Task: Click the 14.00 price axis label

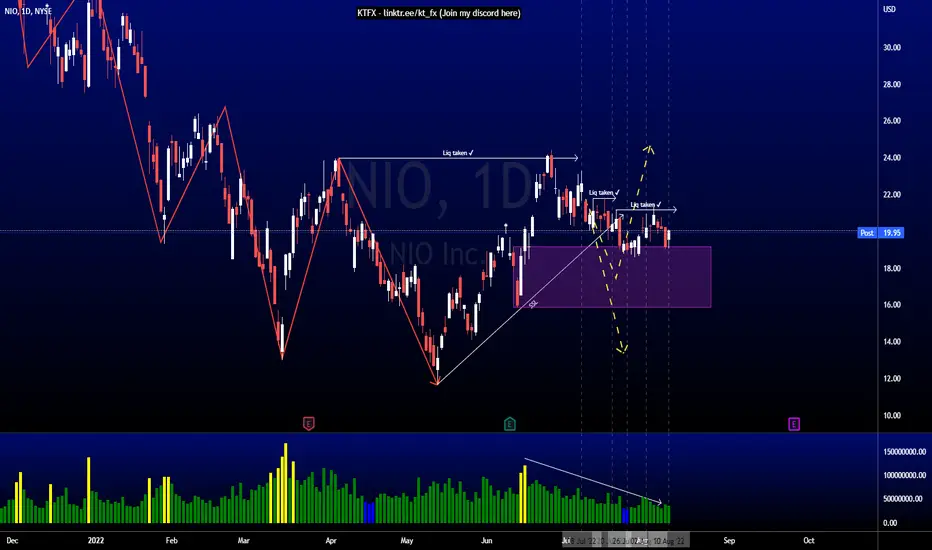Action: [892, 341]
